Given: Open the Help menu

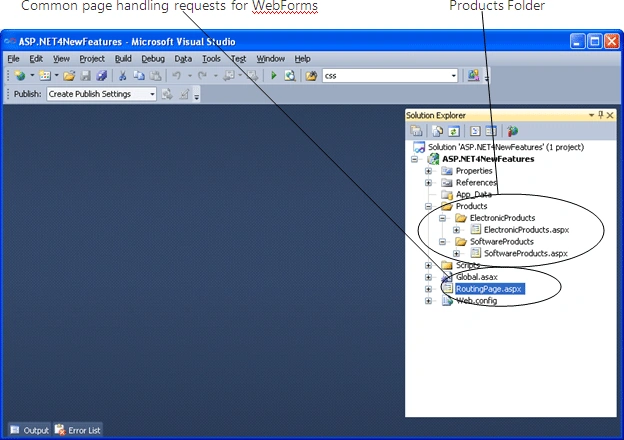Looking at the screenshot, I should tap(302, 59).
